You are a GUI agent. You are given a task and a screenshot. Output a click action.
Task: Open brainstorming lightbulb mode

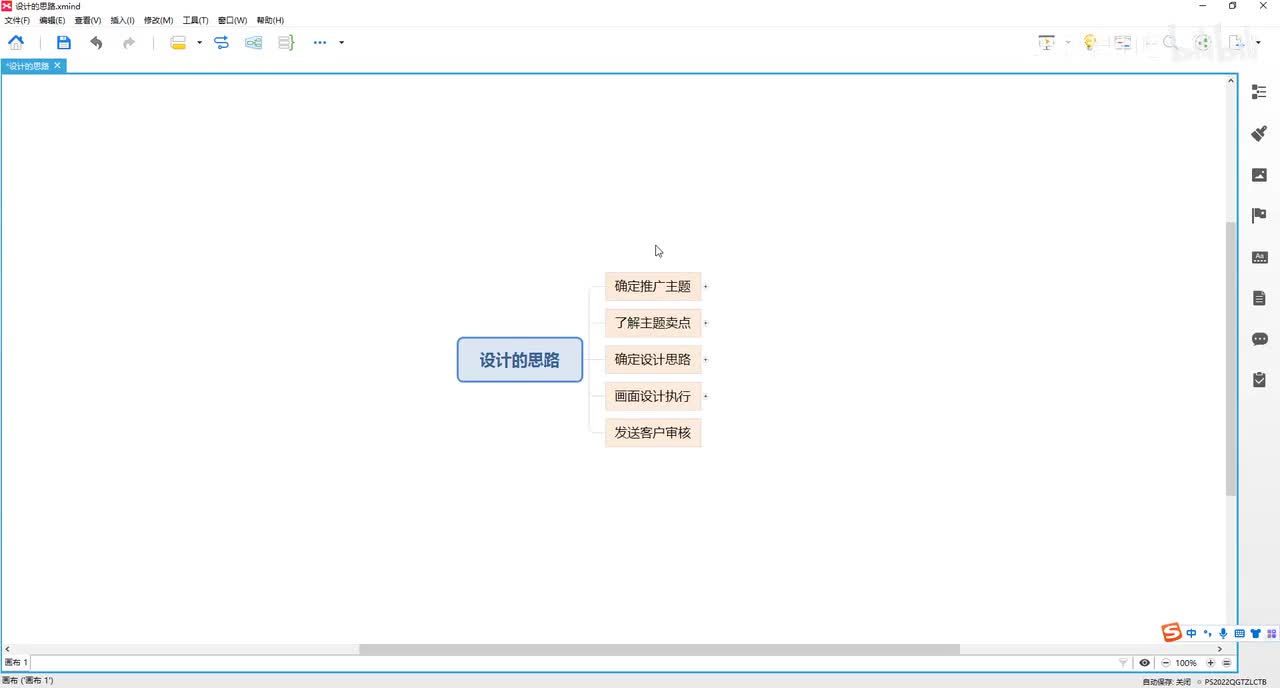pos(1090,42)
